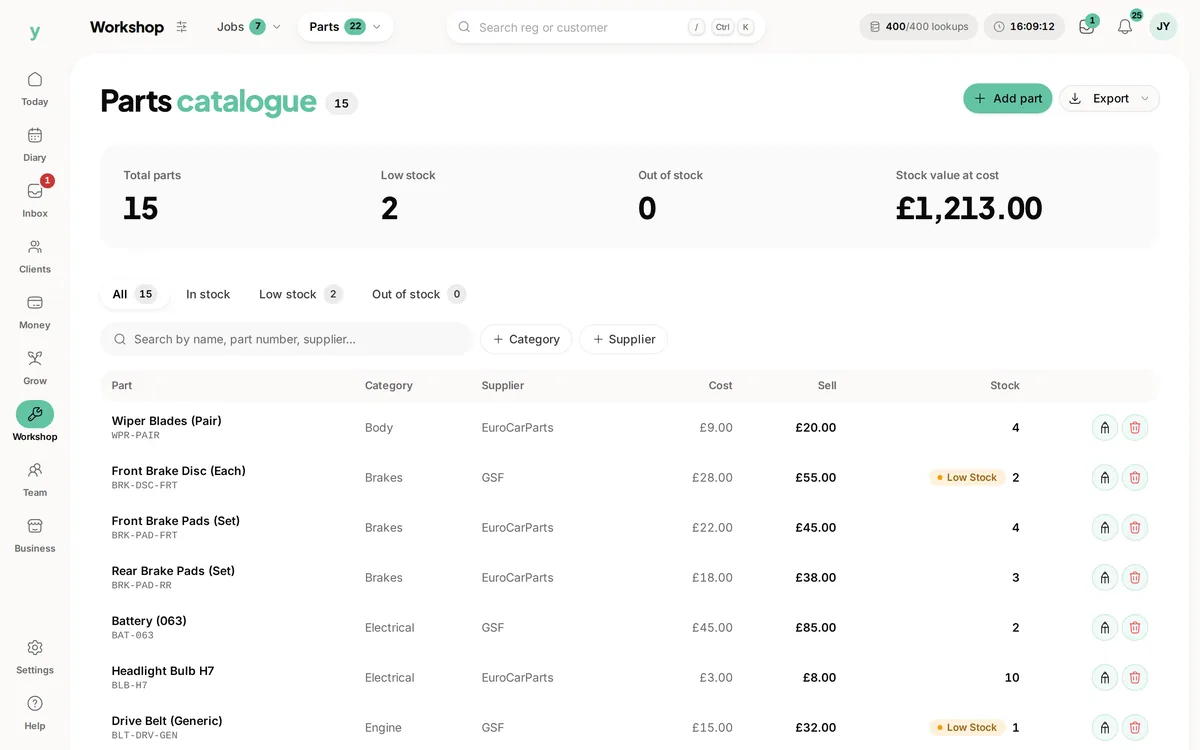Sort by the Cost column header
This screenshot has height=750, width=1200.
(x=720, y=385)
